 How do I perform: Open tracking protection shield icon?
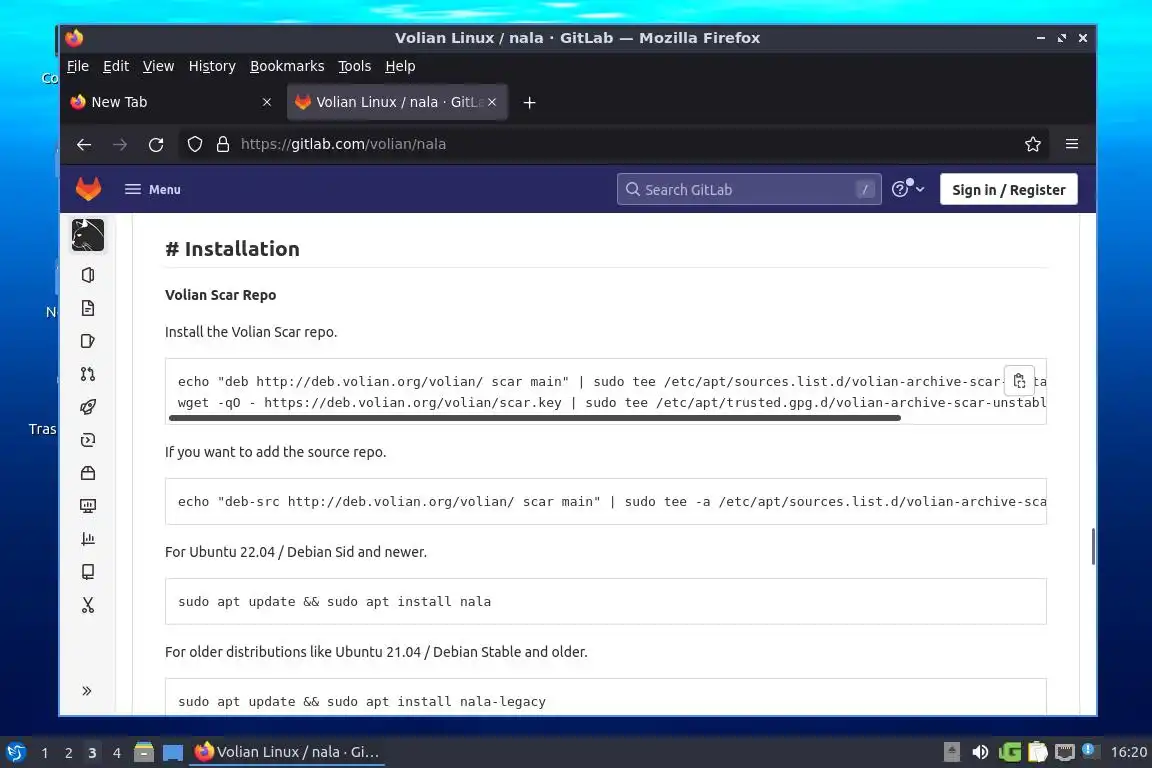(195, 145)
